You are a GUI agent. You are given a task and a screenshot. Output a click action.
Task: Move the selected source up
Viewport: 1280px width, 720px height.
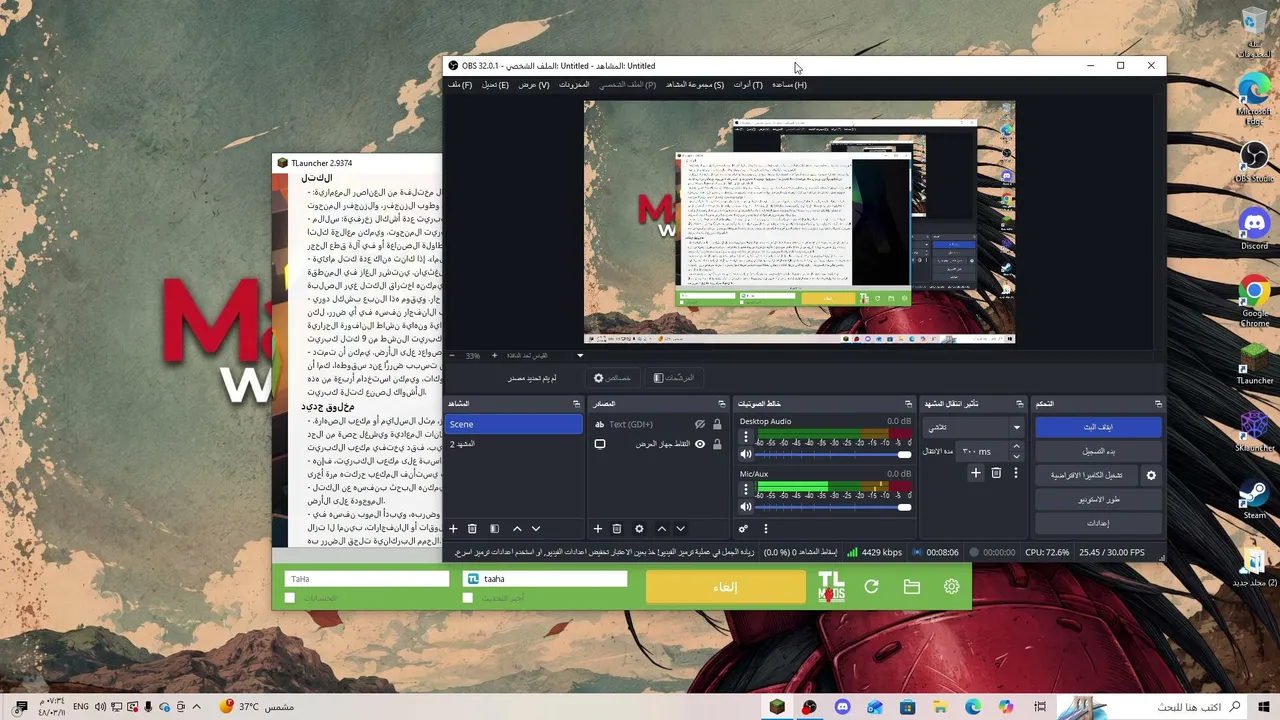tap(661, 529)
